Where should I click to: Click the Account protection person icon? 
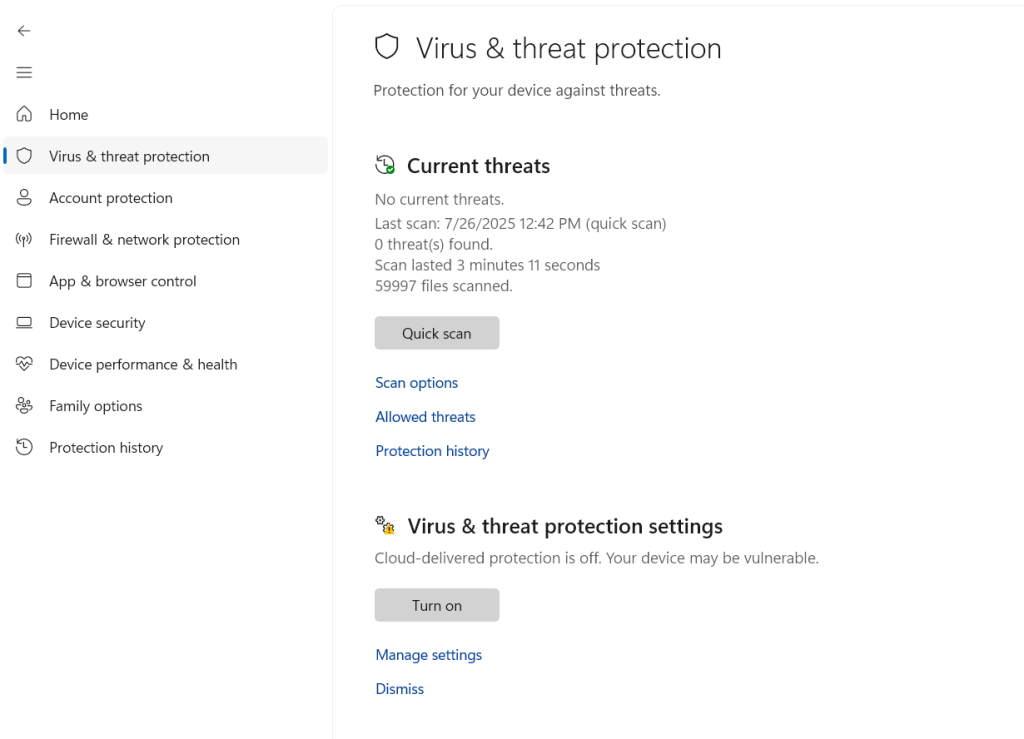click(x=24, y=198)
